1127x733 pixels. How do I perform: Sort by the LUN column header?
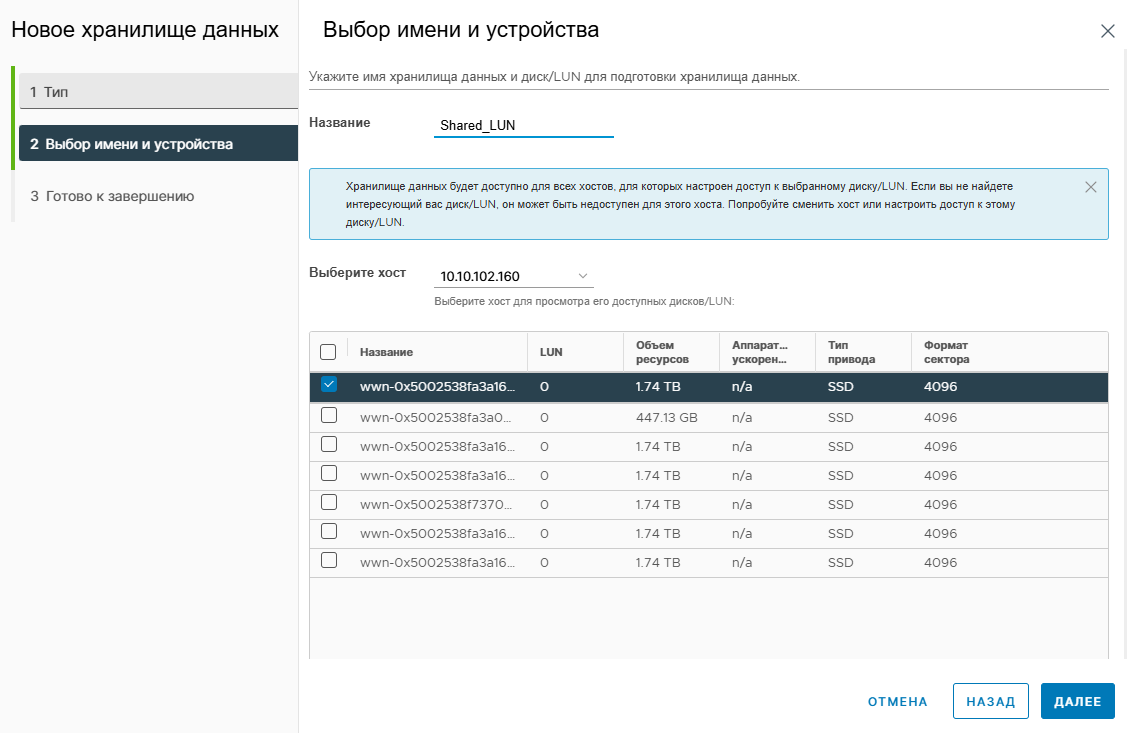click(x=551, y=352)
